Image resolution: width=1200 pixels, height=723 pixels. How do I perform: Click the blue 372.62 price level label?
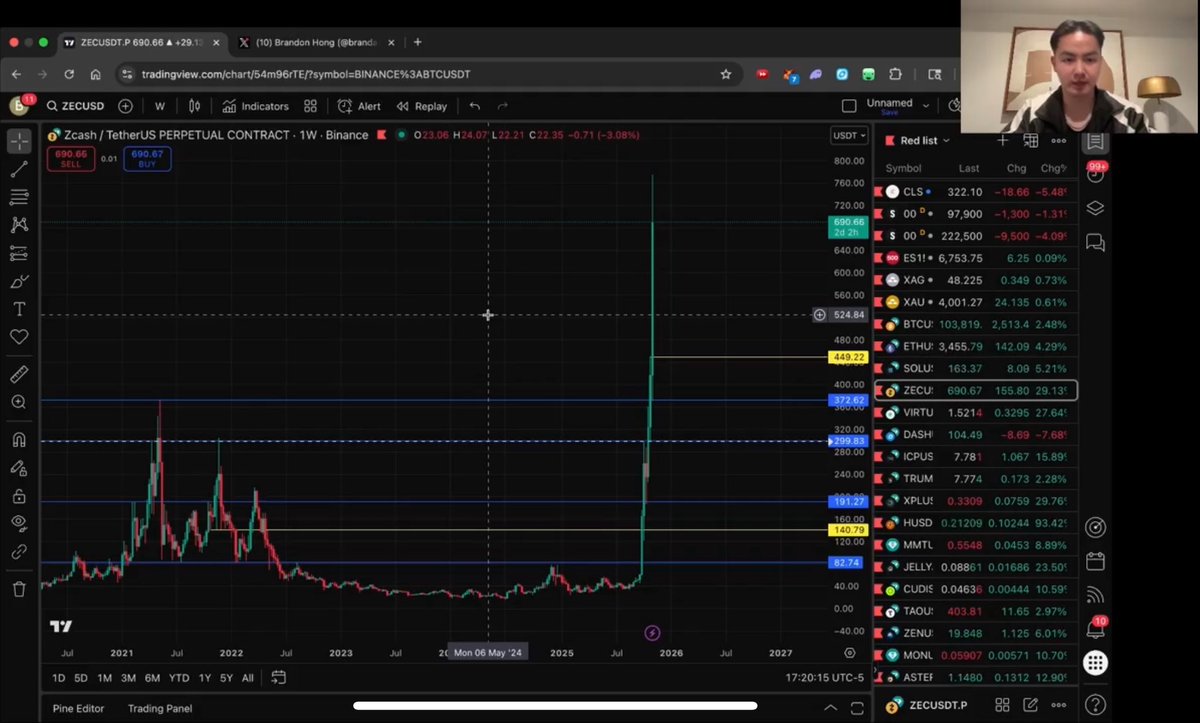click(847, 400)
